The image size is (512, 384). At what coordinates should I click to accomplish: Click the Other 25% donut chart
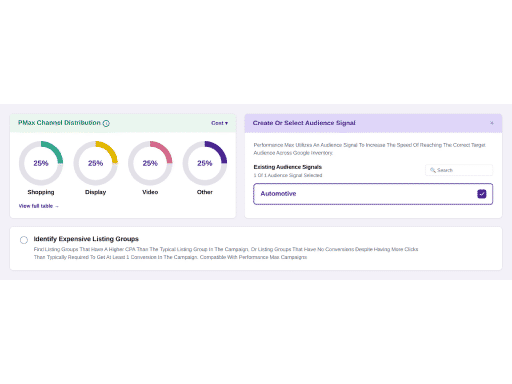[205, 163]
